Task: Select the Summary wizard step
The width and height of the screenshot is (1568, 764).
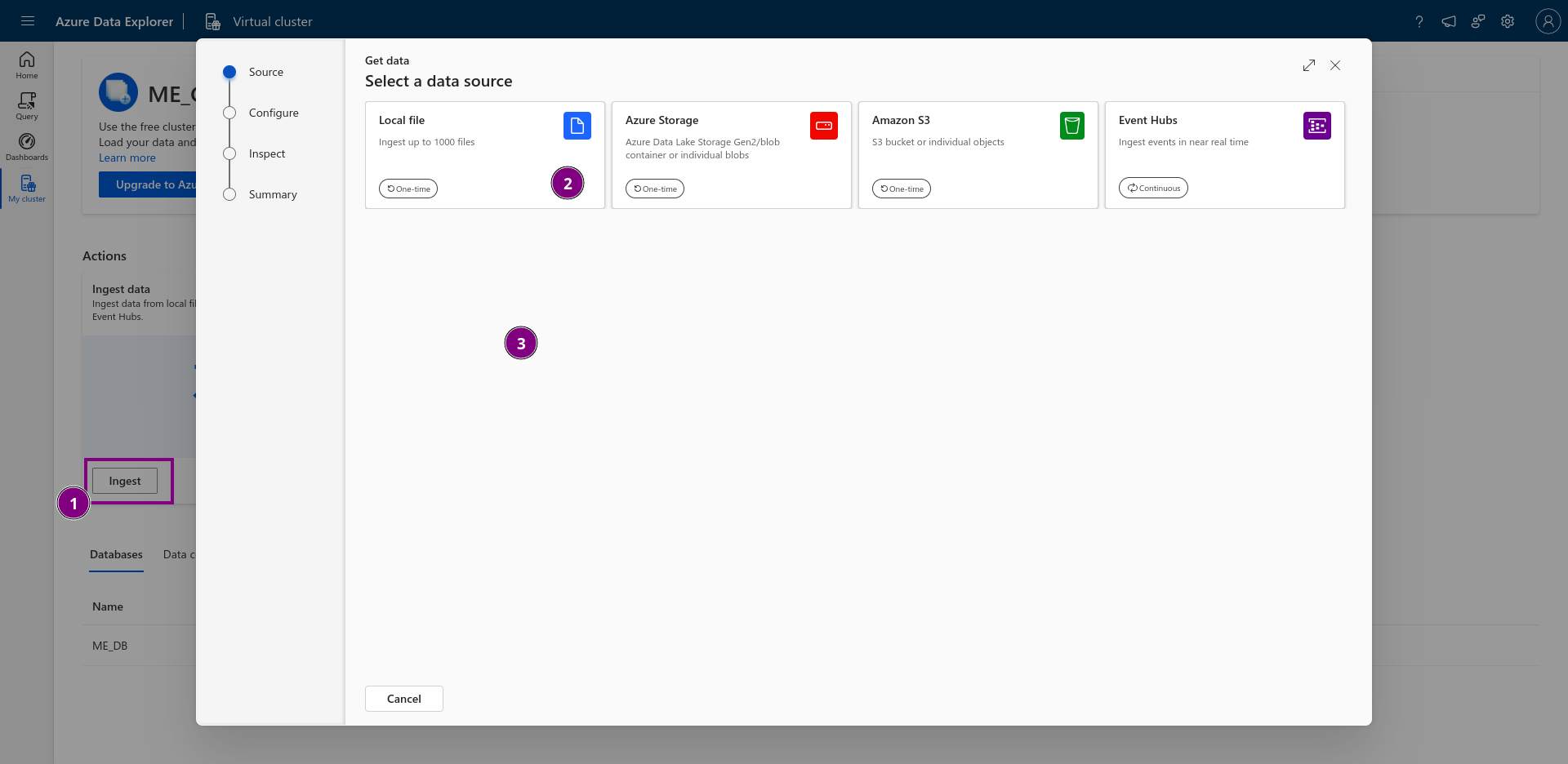Action: click(261, 194)
